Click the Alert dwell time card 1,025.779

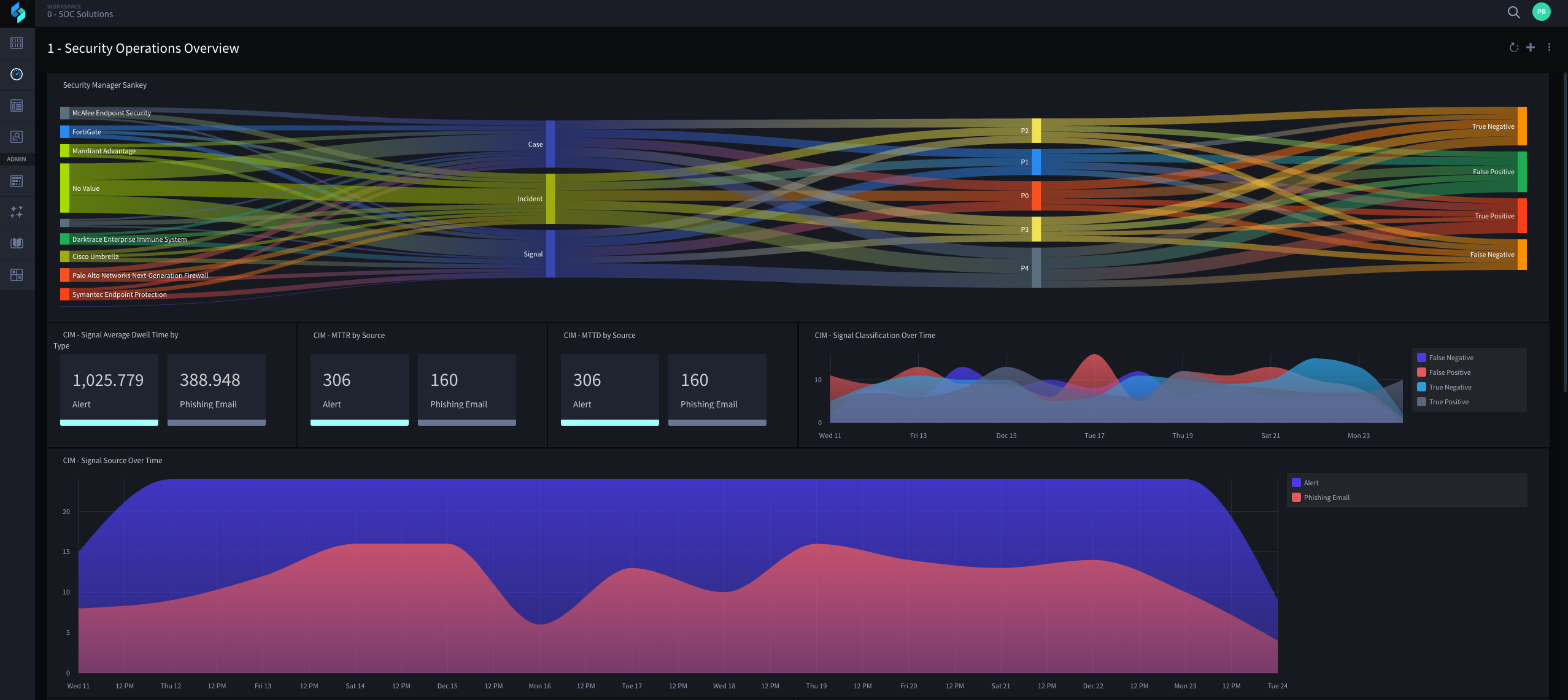click(x=109, y=389)
